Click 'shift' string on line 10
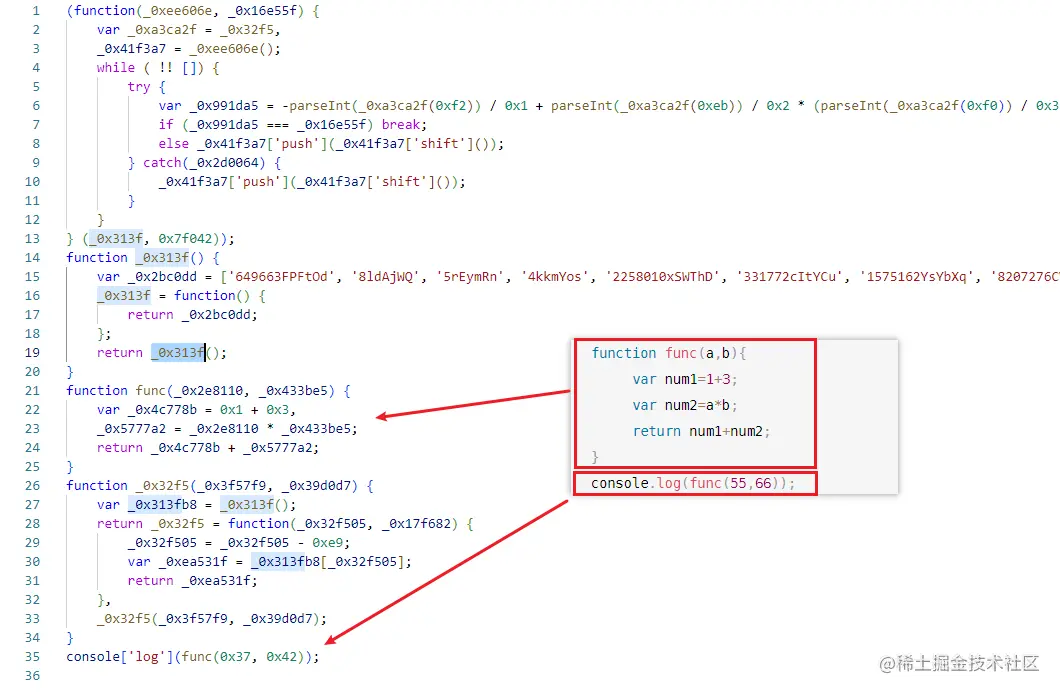The width and height of the screenshot is (1060, 694). [x=400, y=182]
